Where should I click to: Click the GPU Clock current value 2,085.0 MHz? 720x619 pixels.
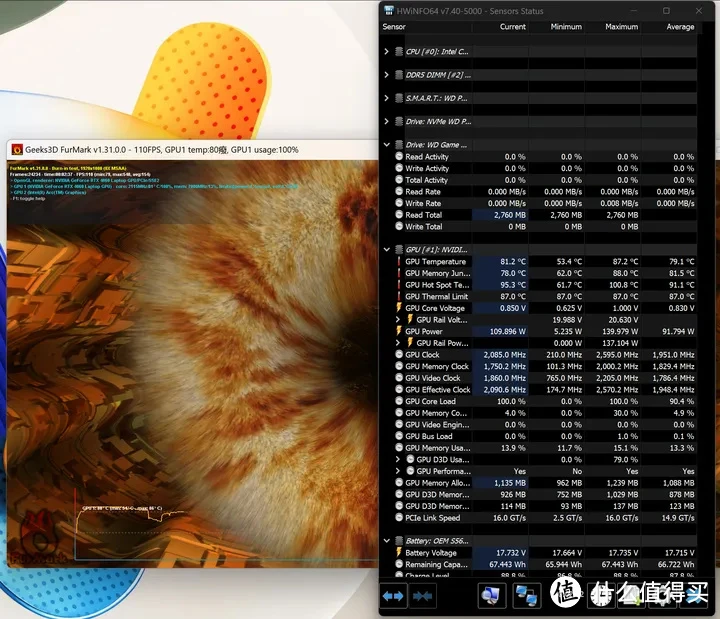(505, 355)
